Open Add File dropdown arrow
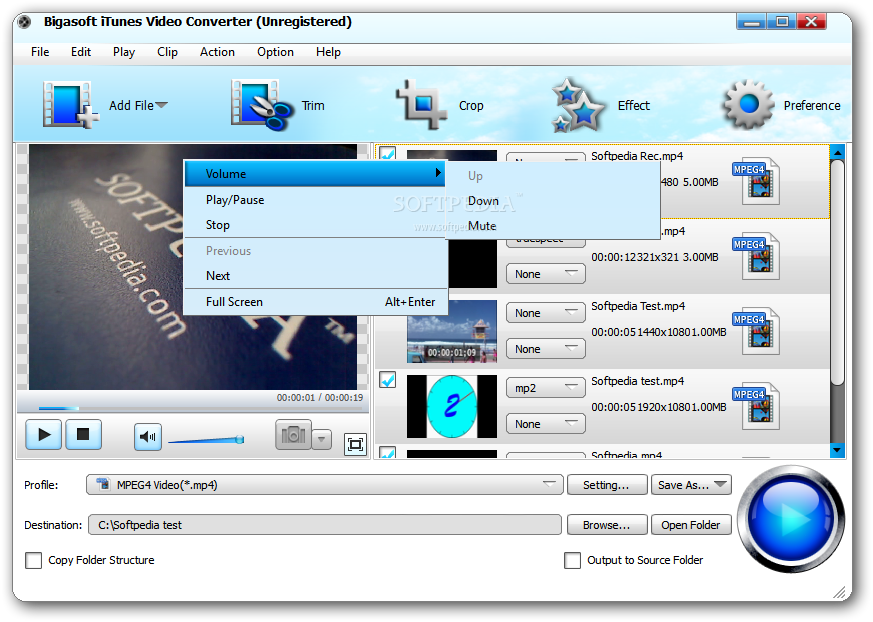Viewport: 873px width, 622px height. pyautogui.click(x=161, y=105)
